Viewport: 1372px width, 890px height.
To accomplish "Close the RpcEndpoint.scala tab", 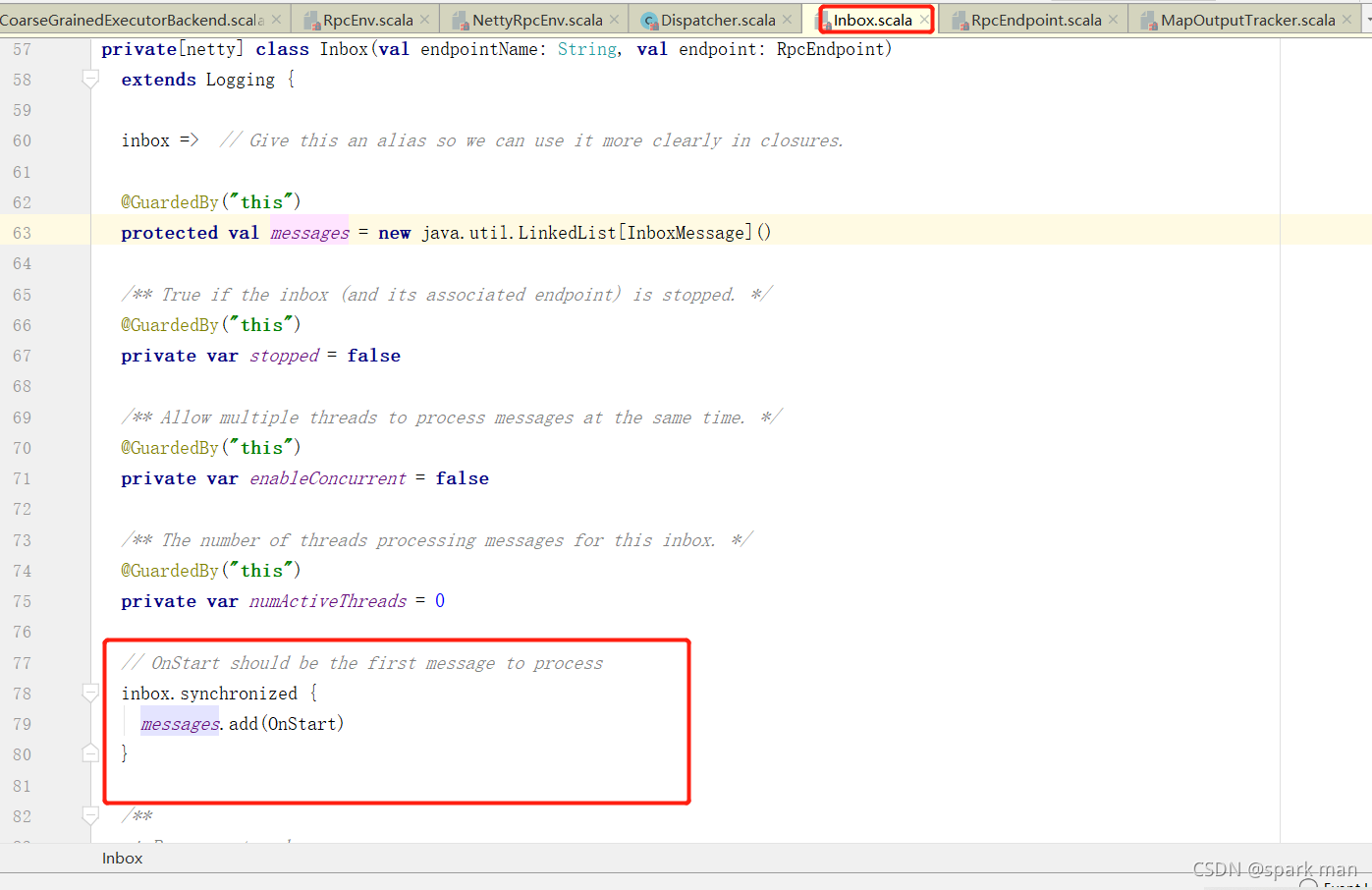I will click(x=1114, y=20).
